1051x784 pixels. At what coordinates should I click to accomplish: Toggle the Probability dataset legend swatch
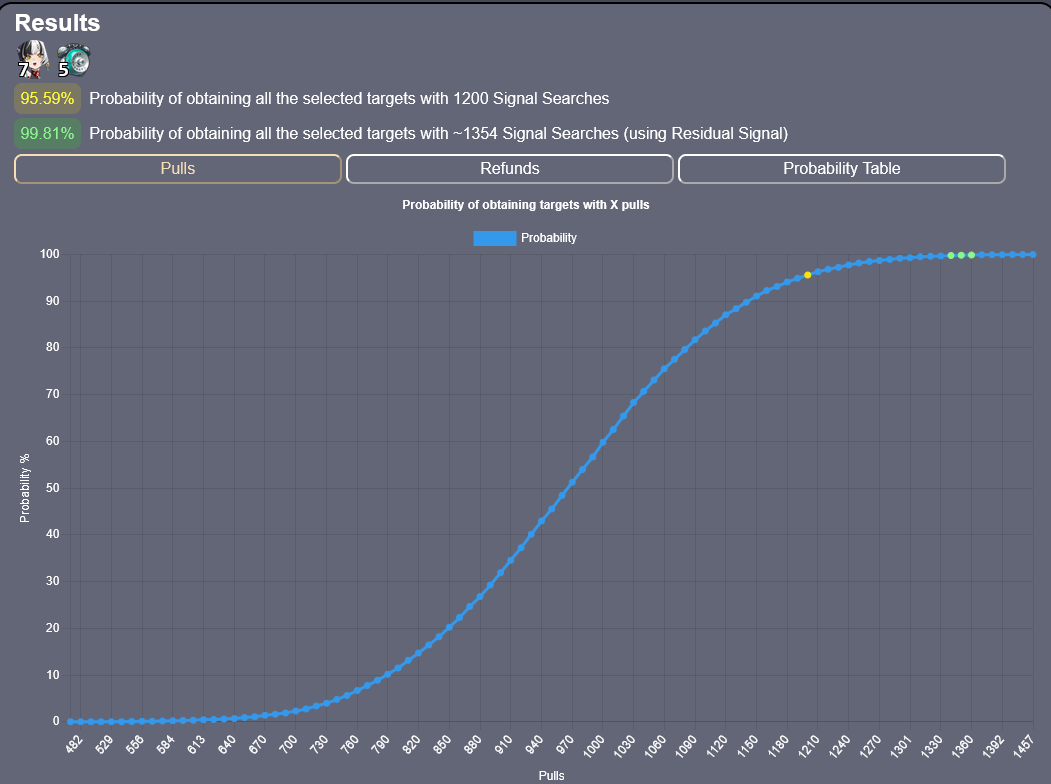(x=495, y=238)
